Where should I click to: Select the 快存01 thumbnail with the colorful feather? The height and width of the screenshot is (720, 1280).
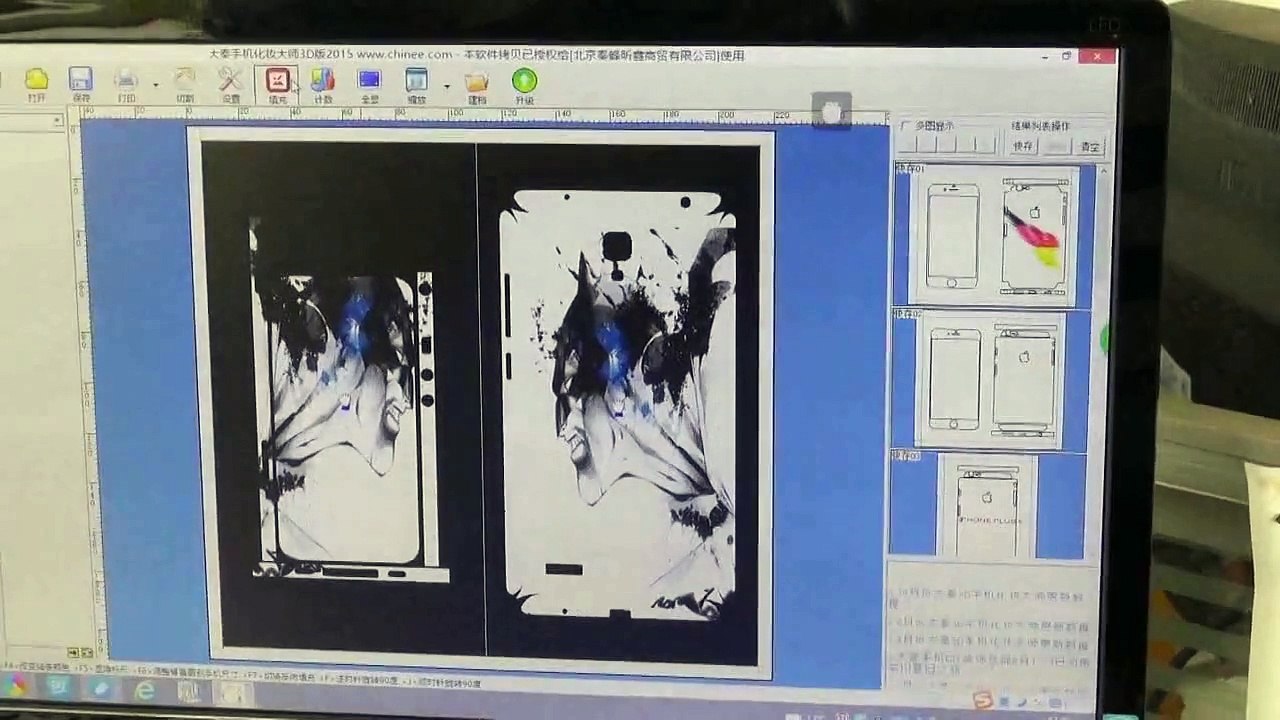(995, 235)
